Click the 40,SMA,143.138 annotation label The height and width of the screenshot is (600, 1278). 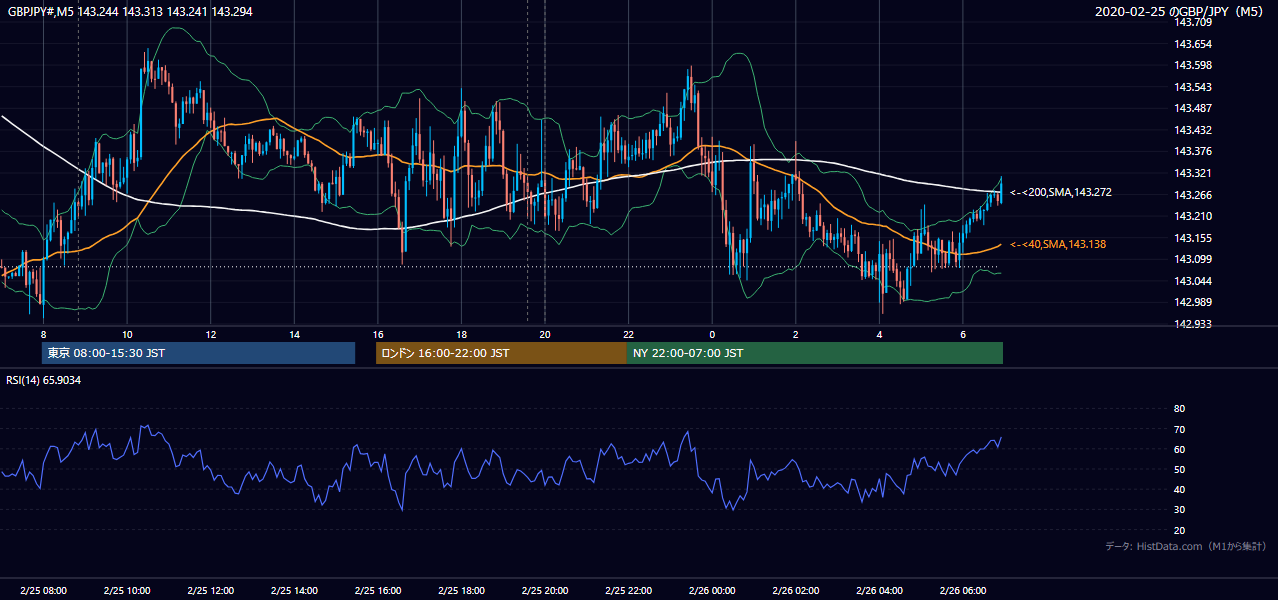(x=1058, y=244)
